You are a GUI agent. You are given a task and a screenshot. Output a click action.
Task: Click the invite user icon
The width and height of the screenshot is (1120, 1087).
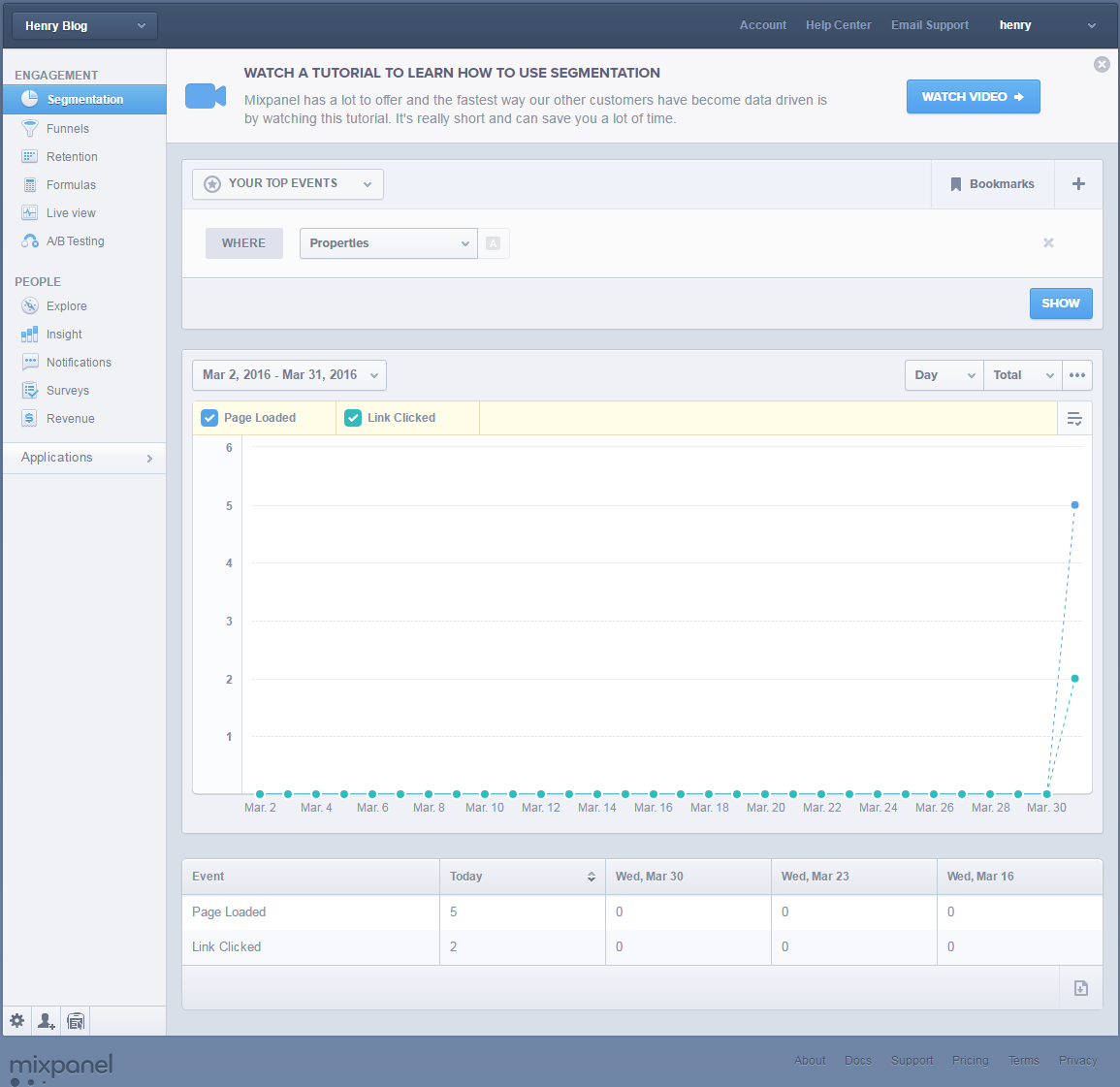pyautogui.click(x=47, y=1021)
